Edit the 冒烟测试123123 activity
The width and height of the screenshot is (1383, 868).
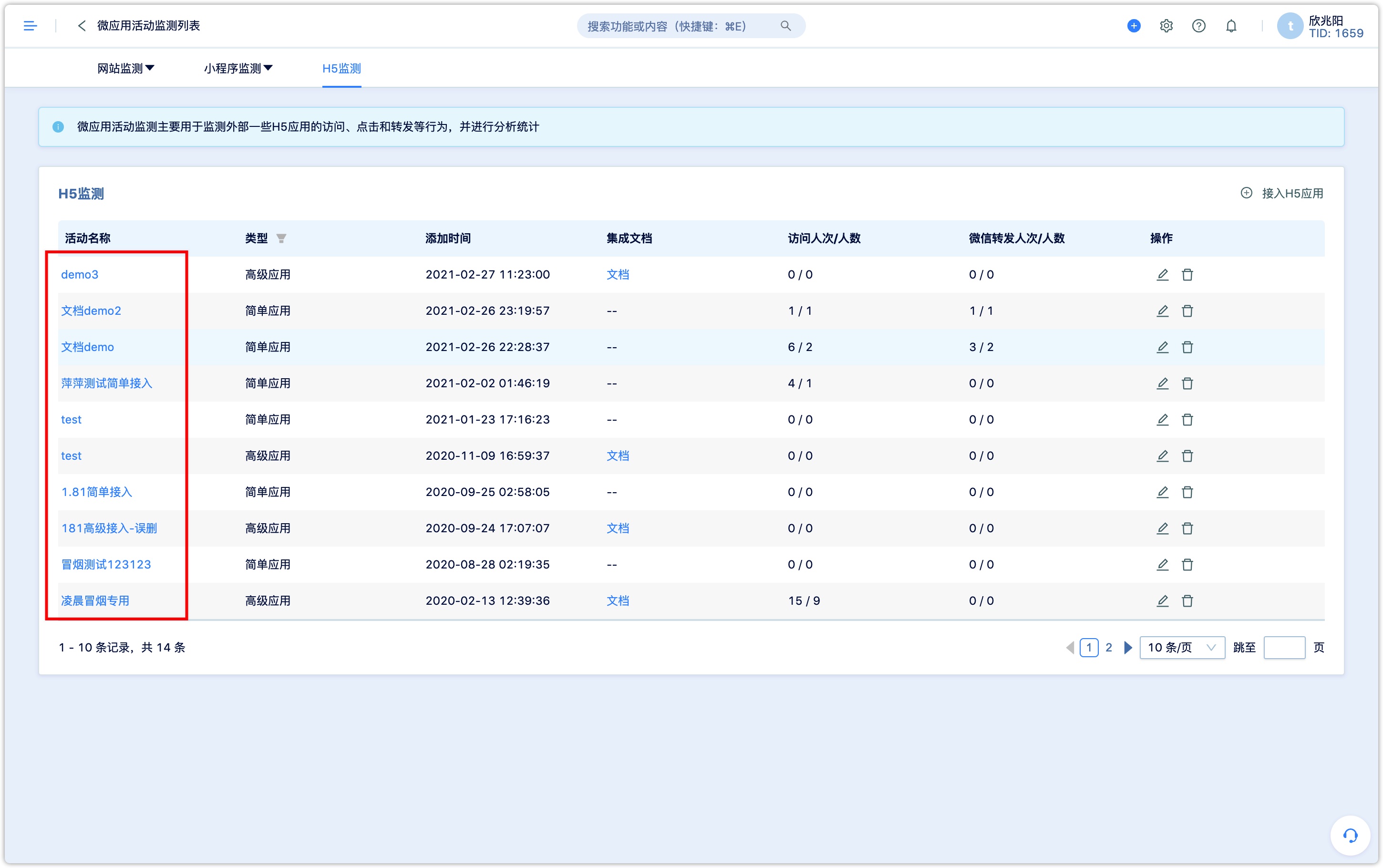(1162, 564)
